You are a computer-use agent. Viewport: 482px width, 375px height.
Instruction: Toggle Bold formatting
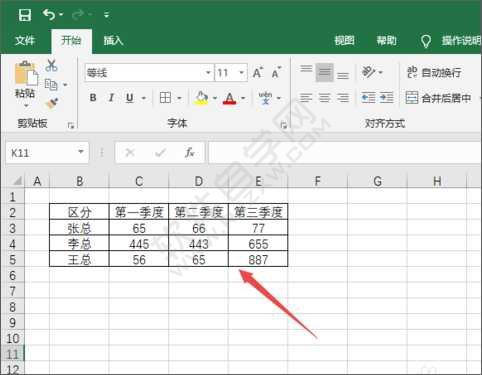point(93,98)
